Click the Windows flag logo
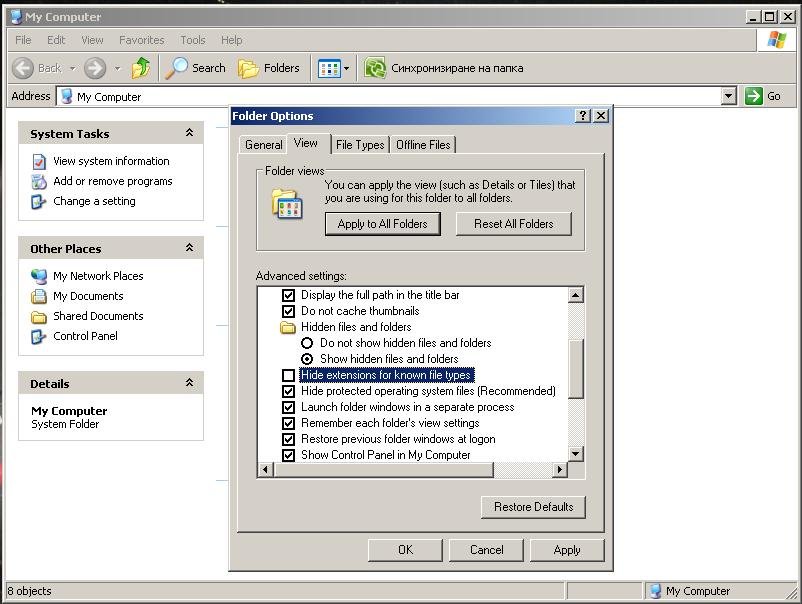 tap(776, 39)
